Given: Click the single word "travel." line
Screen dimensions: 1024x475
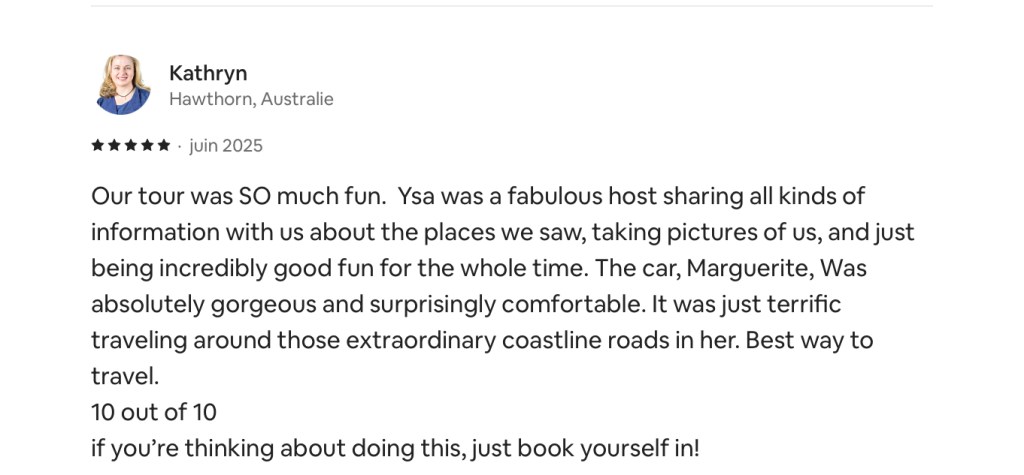Looking at the screenshot, I should [125, 376].
